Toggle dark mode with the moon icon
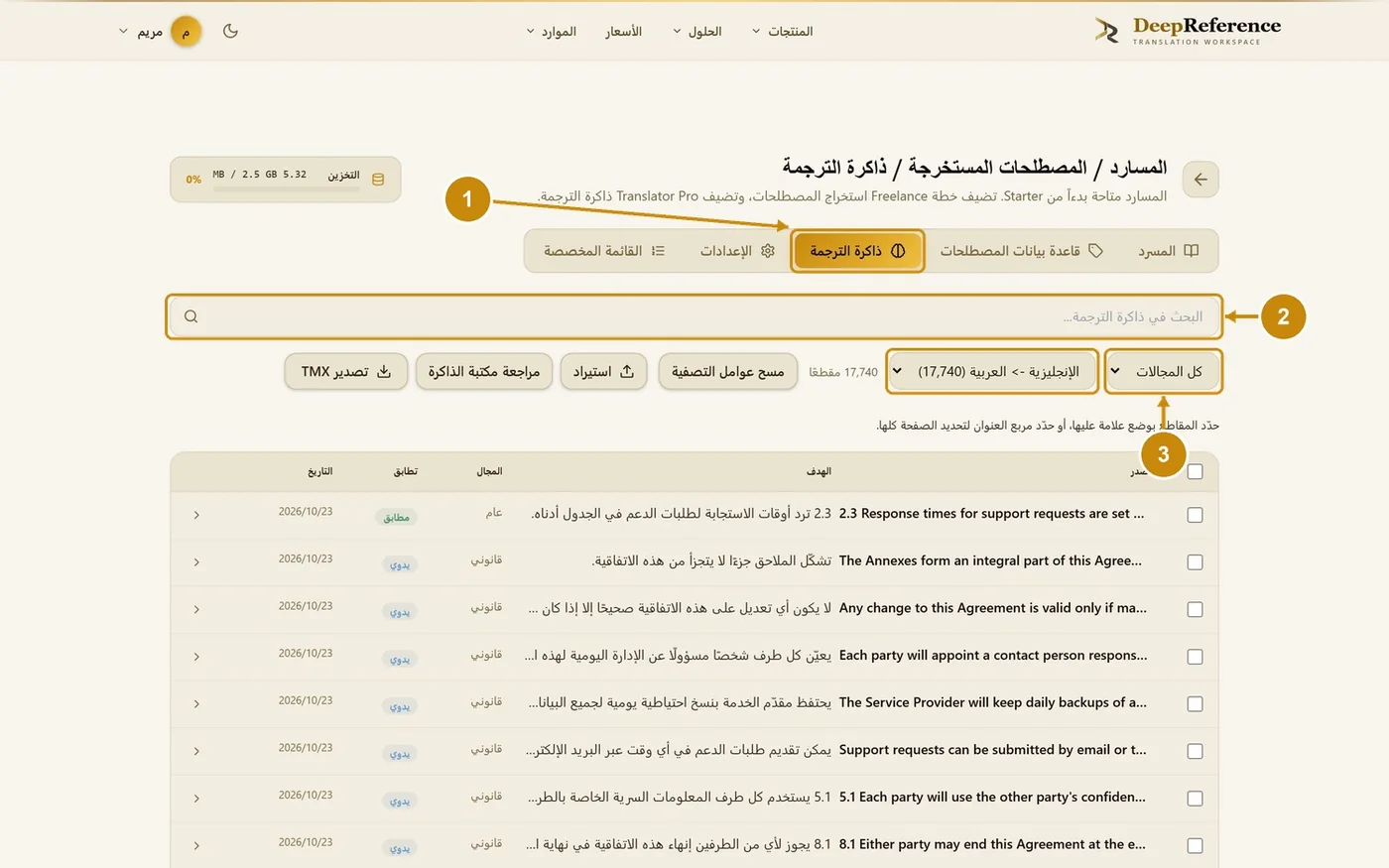 (230, 31)
